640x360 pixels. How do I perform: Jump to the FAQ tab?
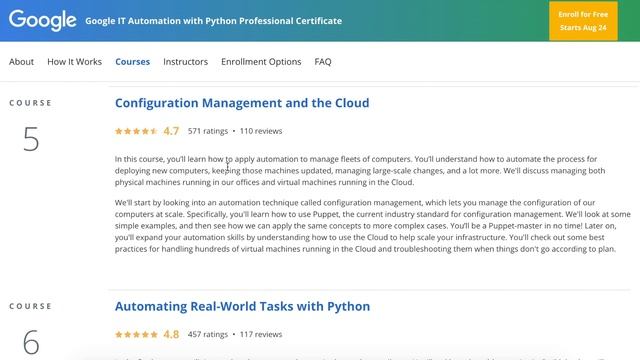point(322,62)
